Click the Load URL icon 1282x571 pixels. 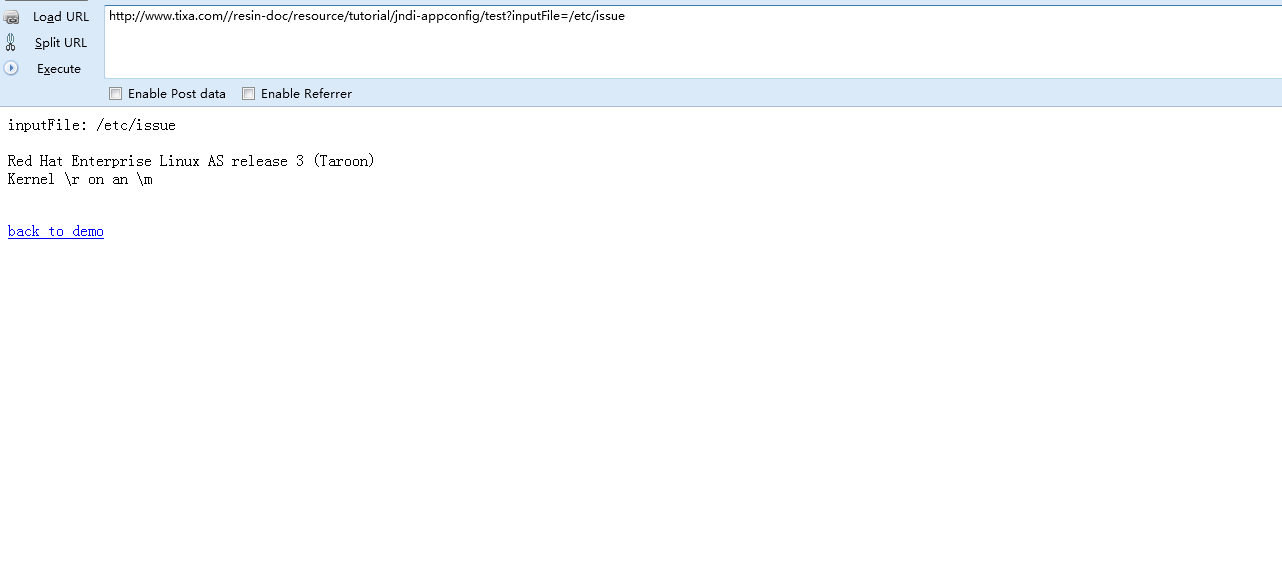click(x=11, y=17)
